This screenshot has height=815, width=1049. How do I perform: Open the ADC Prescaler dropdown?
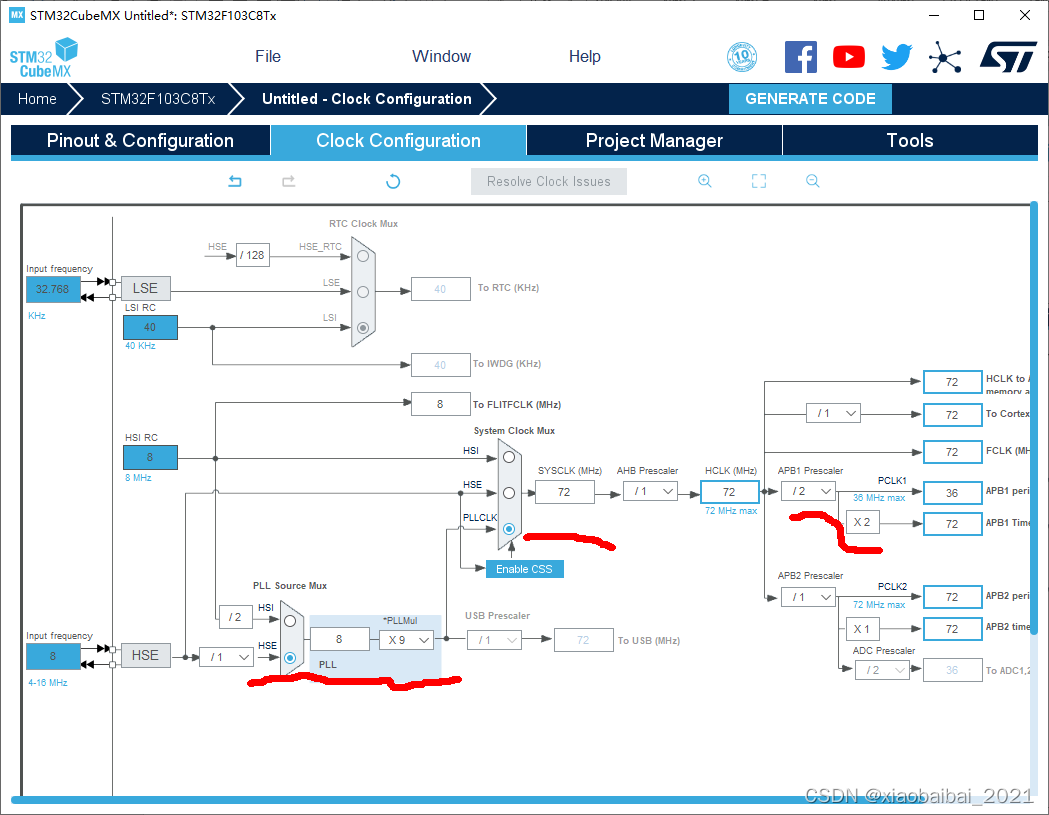coord(883,670)
